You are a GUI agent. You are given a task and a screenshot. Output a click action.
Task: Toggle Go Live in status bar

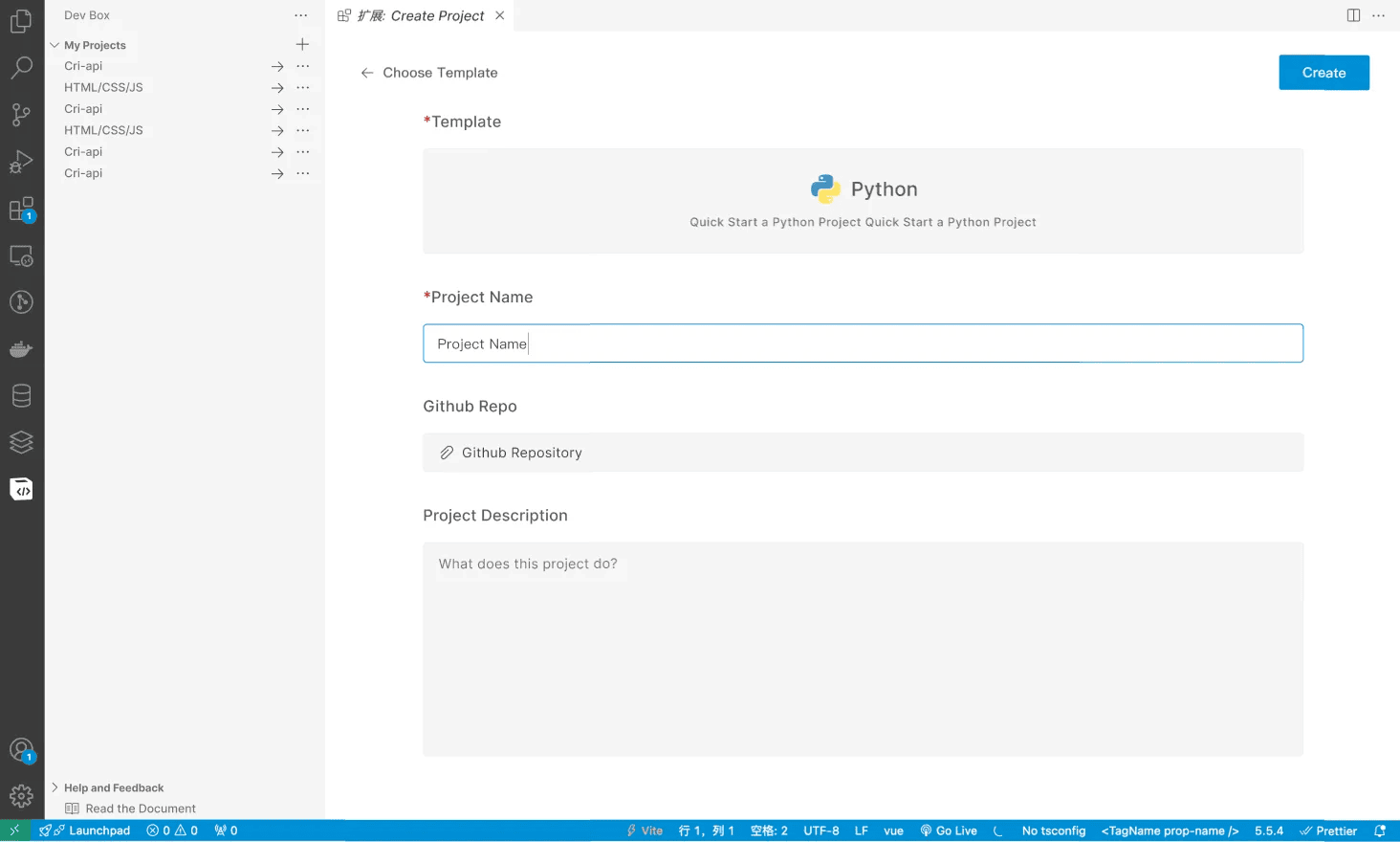949,831
